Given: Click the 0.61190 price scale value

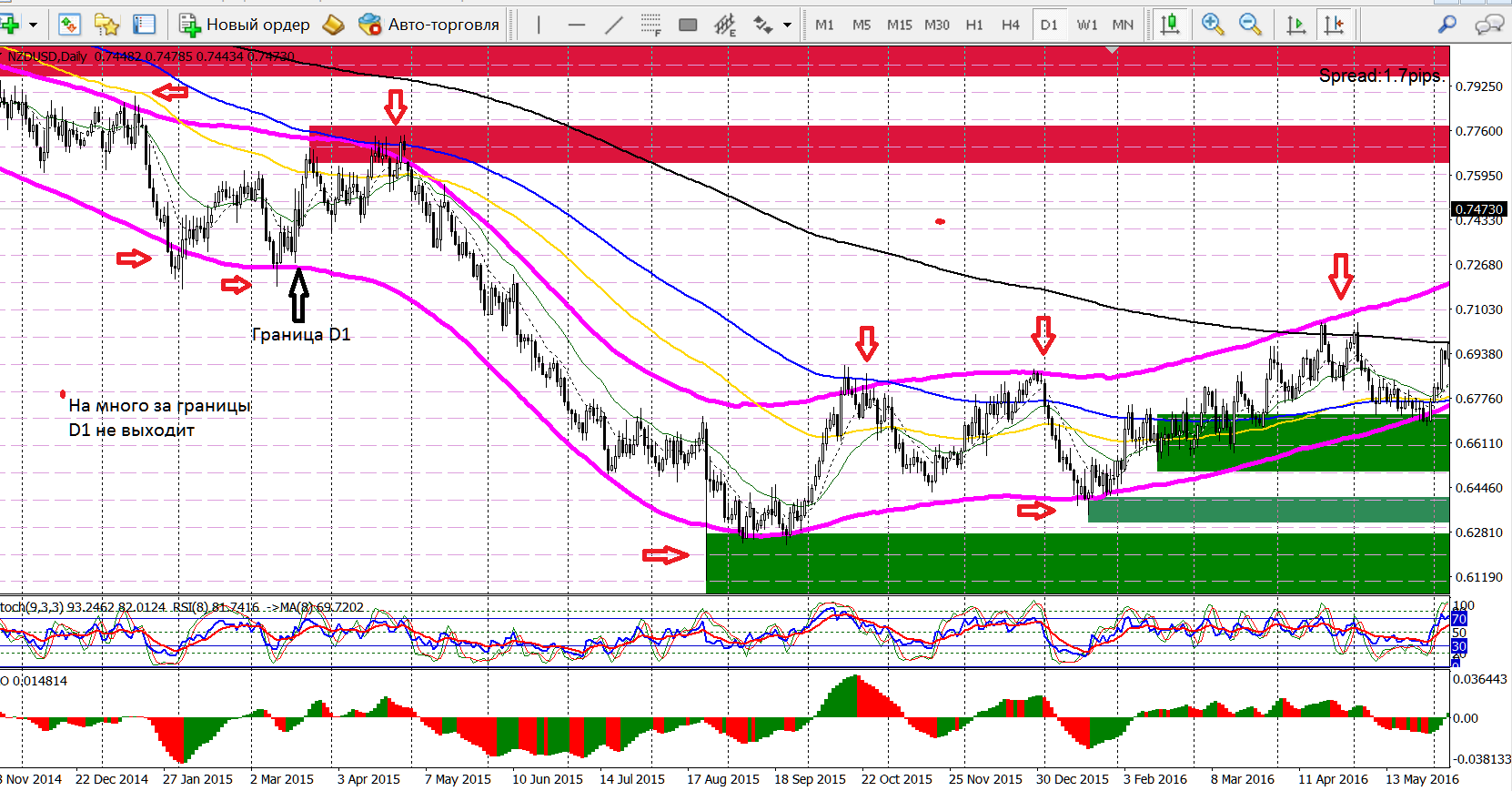Looking at the screenshot, I should pyautogui.click(x=1479, y=577).
